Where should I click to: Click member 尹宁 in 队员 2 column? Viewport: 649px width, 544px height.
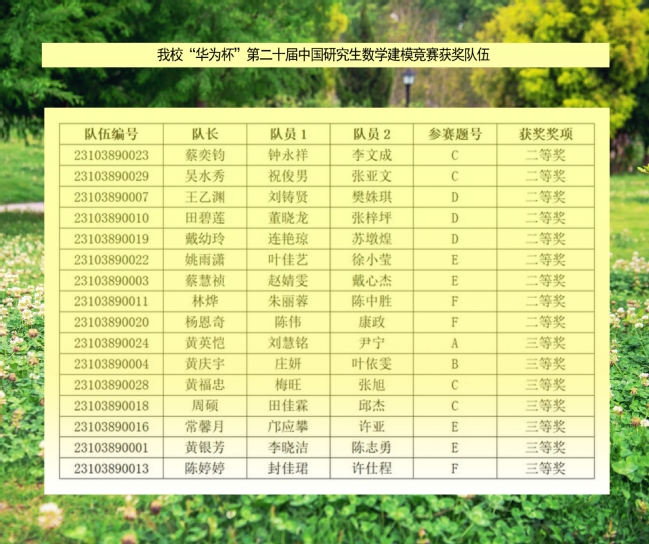372,343
